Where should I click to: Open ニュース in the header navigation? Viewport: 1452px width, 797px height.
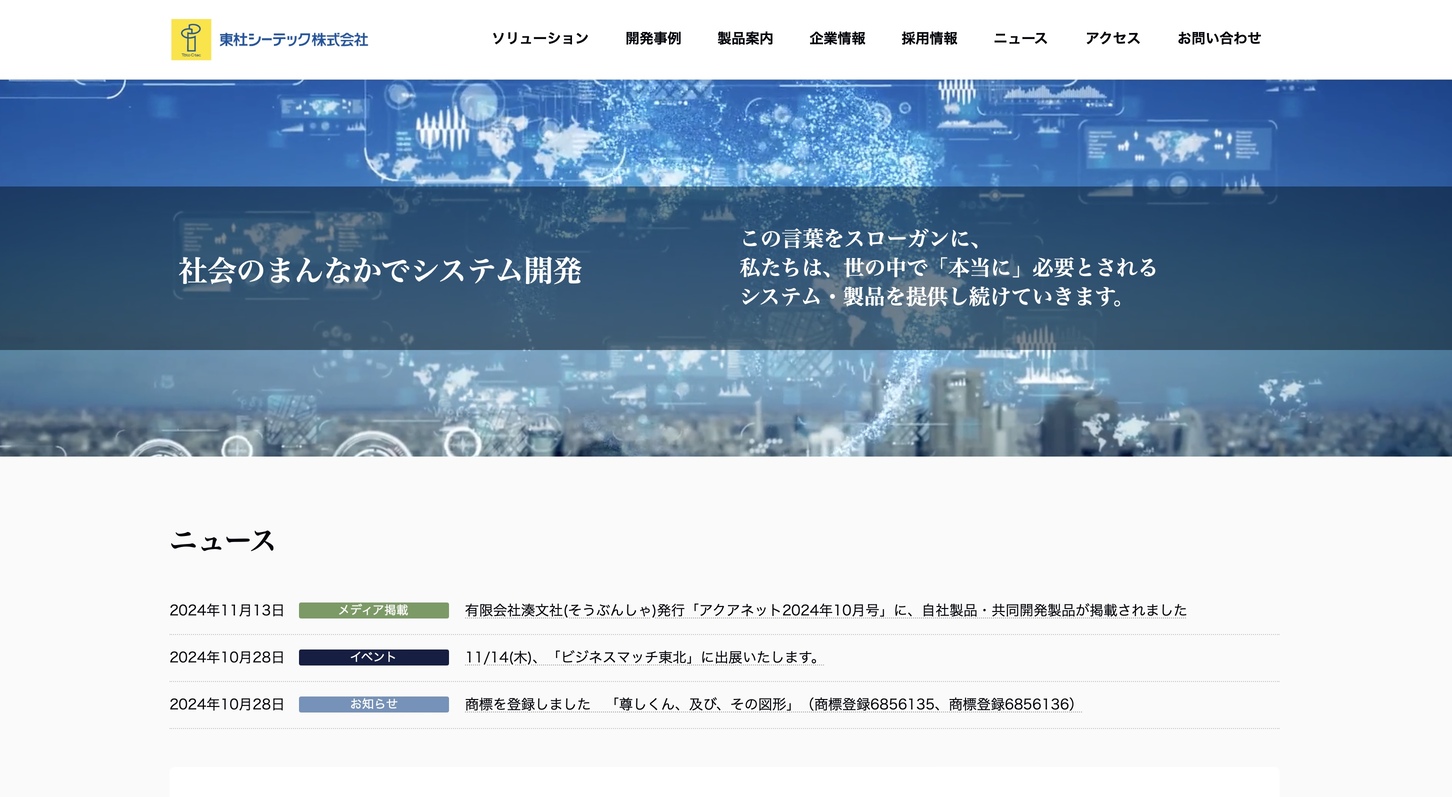(1021, 38)
